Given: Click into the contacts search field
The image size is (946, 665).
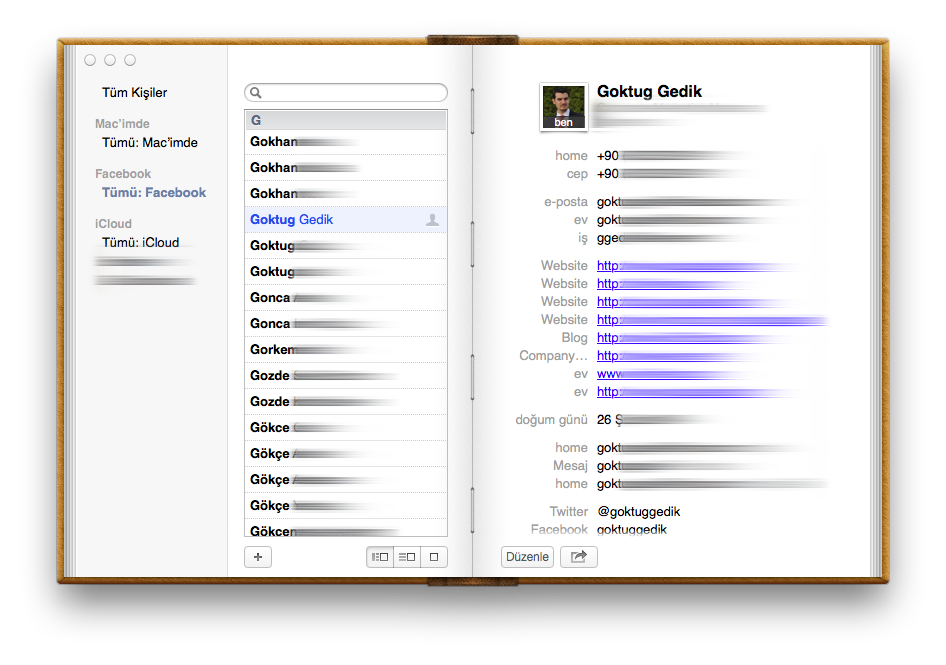Looking at the screenshot, I should (350, 93).
